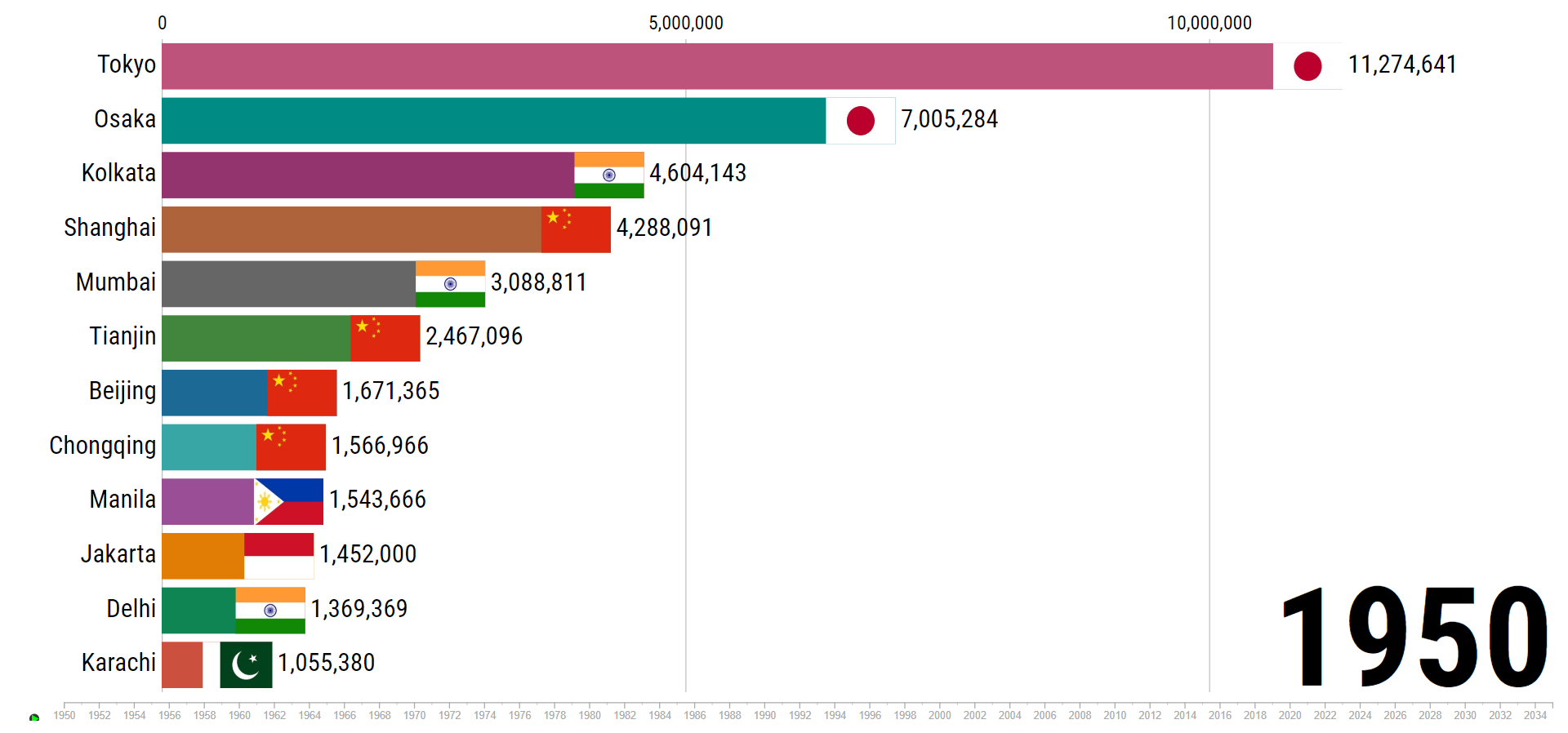Click the Japan flag on the Osaka bar
Screen dimensions: 1568x733
(x=860, y=121)
